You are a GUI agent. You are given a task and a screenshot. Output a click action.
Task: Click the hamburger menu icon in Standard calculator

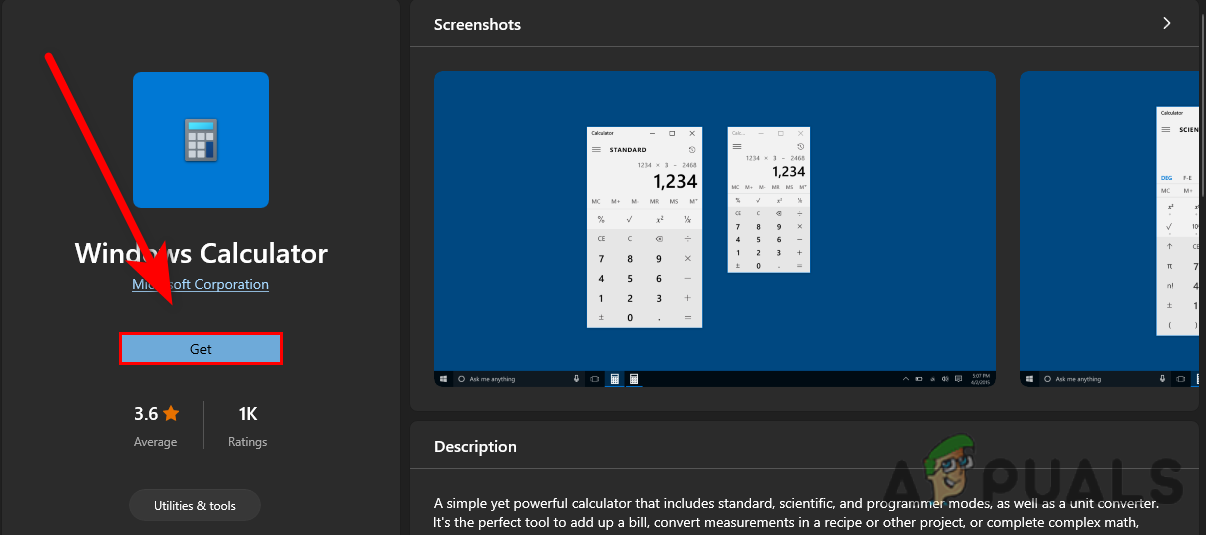coord(597,150)
